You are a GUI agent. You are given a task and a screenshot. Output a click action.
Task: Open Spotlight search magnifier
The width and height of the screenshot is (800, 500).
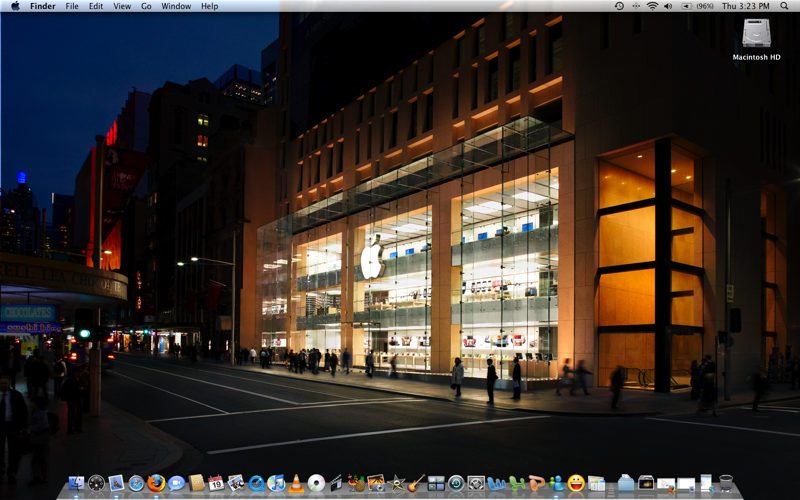click(x=784, y=6)
